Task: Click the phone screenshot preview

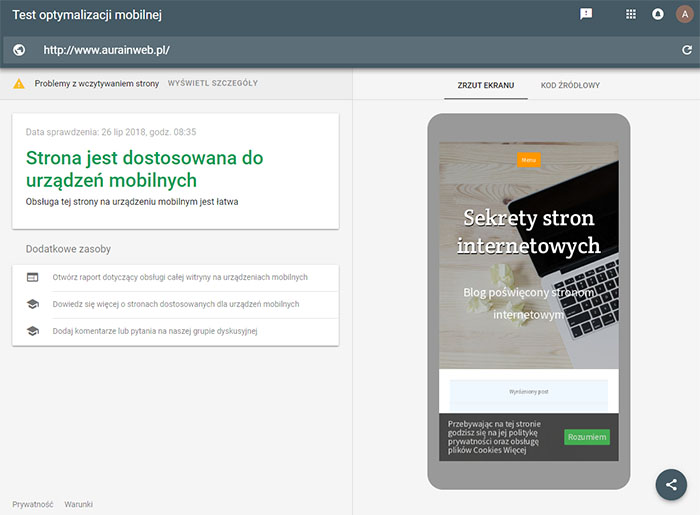Action: 529,302
